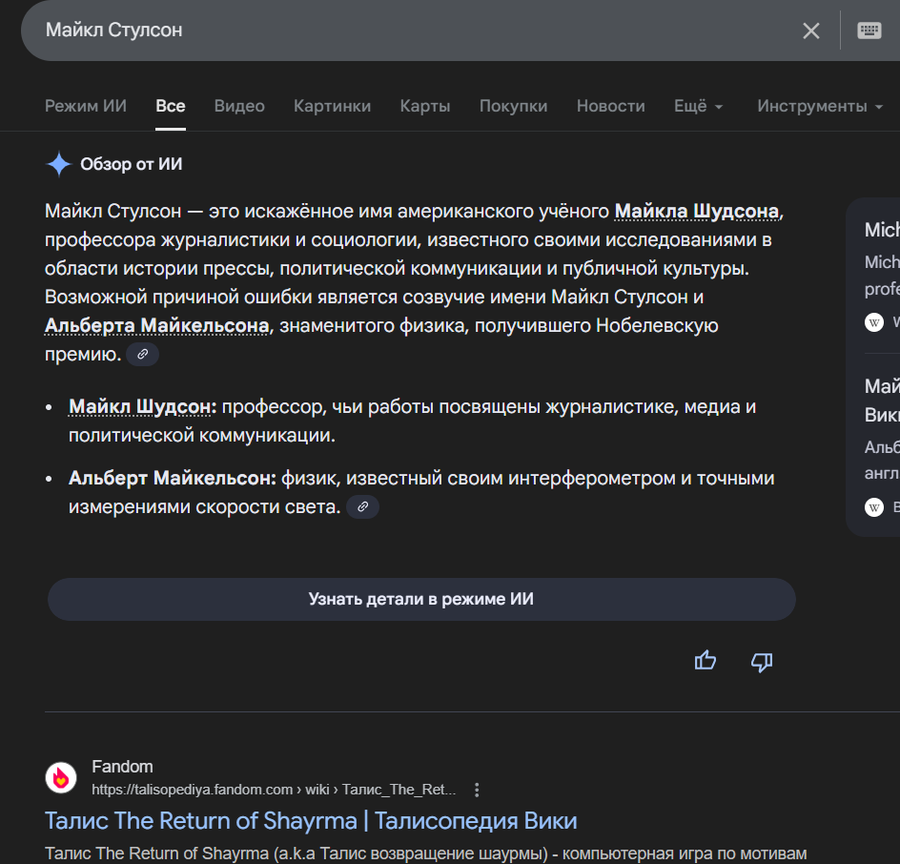Image resolution: width=900 pixels, height=864 pixels.
Task: Click the 'Альберта Майкельсона' underlined link
Action: tap(157, 326)
